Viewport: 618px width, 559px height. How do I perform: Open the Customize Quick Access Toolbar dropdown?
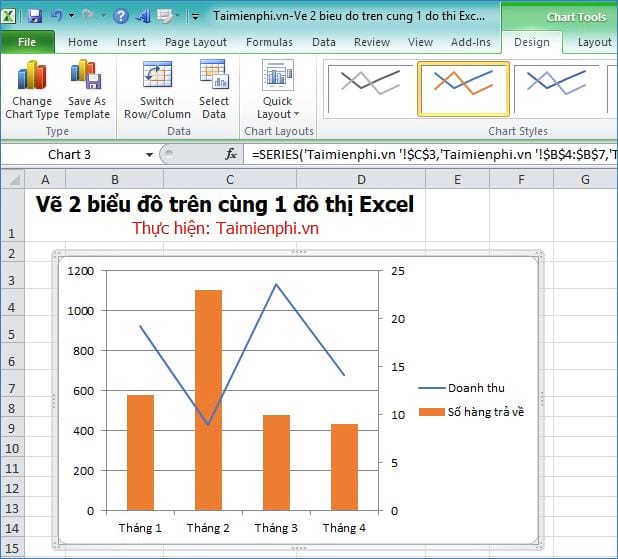tap(195, 17)
